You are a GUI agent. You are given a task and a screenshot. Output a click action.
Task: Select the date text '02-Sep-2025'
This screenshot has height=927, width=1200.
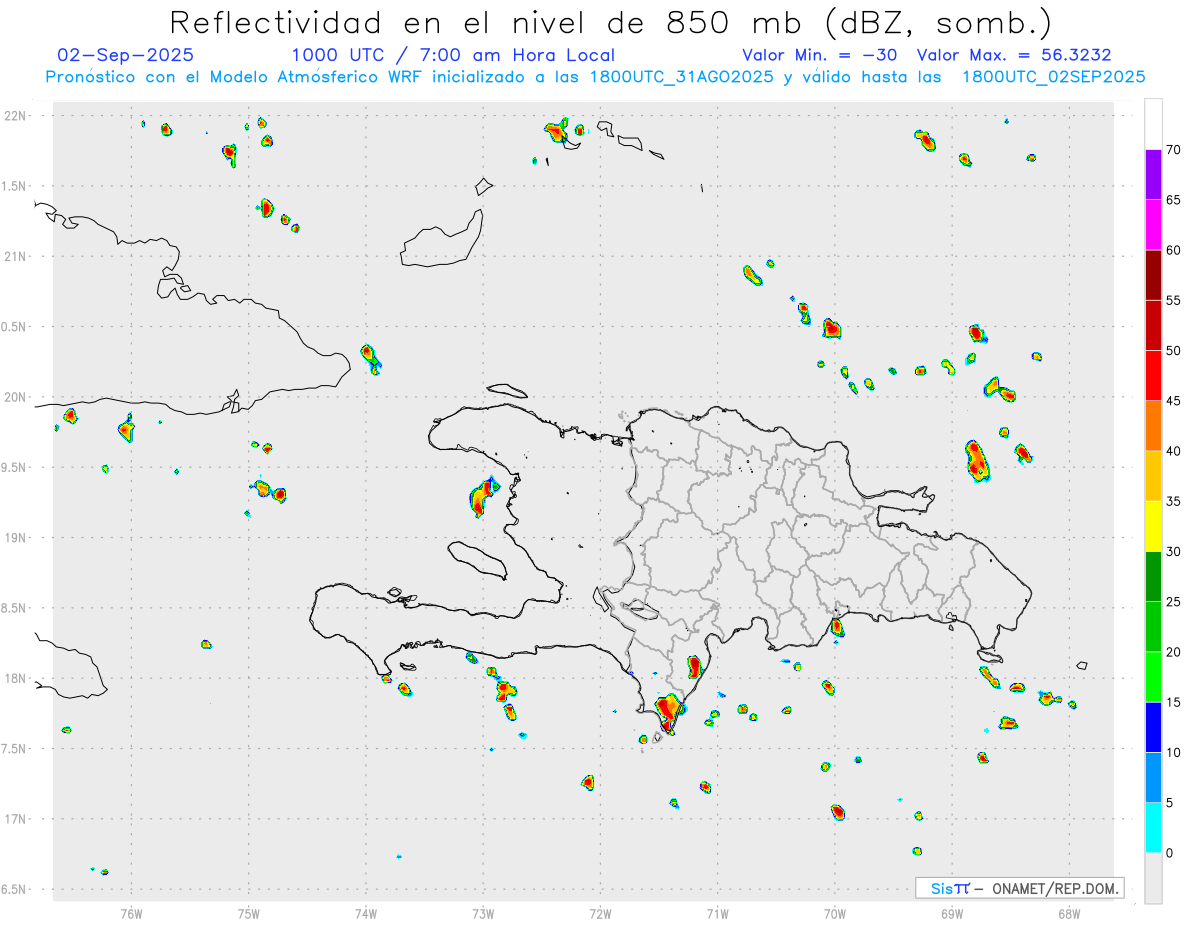point(126,55)
